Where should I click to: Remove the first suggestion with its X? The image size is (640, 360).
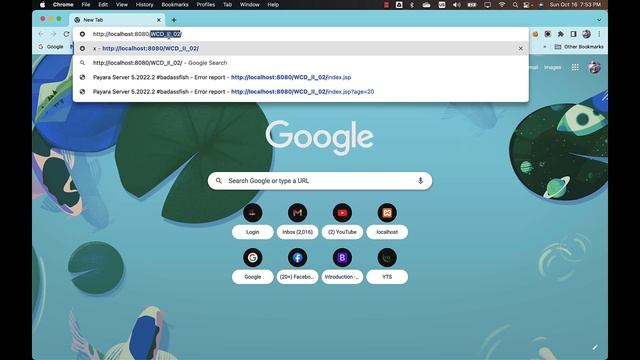point(520,48)
